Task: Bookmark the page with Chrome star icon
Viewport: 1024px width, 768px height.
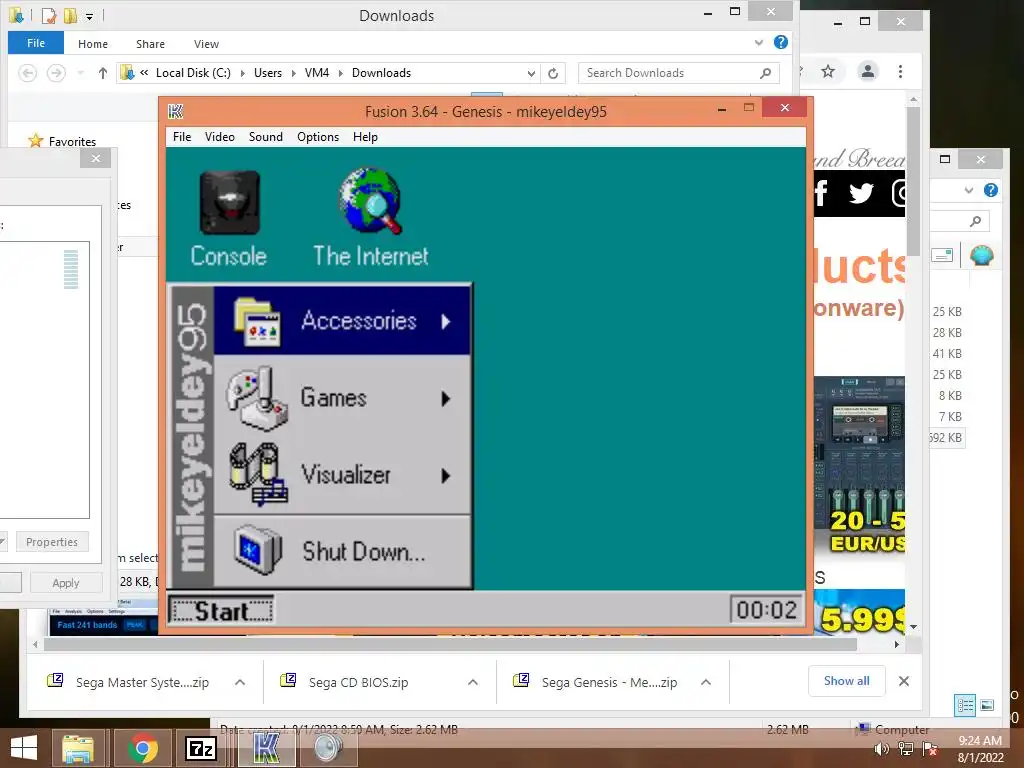Action: tap(828, 71)
